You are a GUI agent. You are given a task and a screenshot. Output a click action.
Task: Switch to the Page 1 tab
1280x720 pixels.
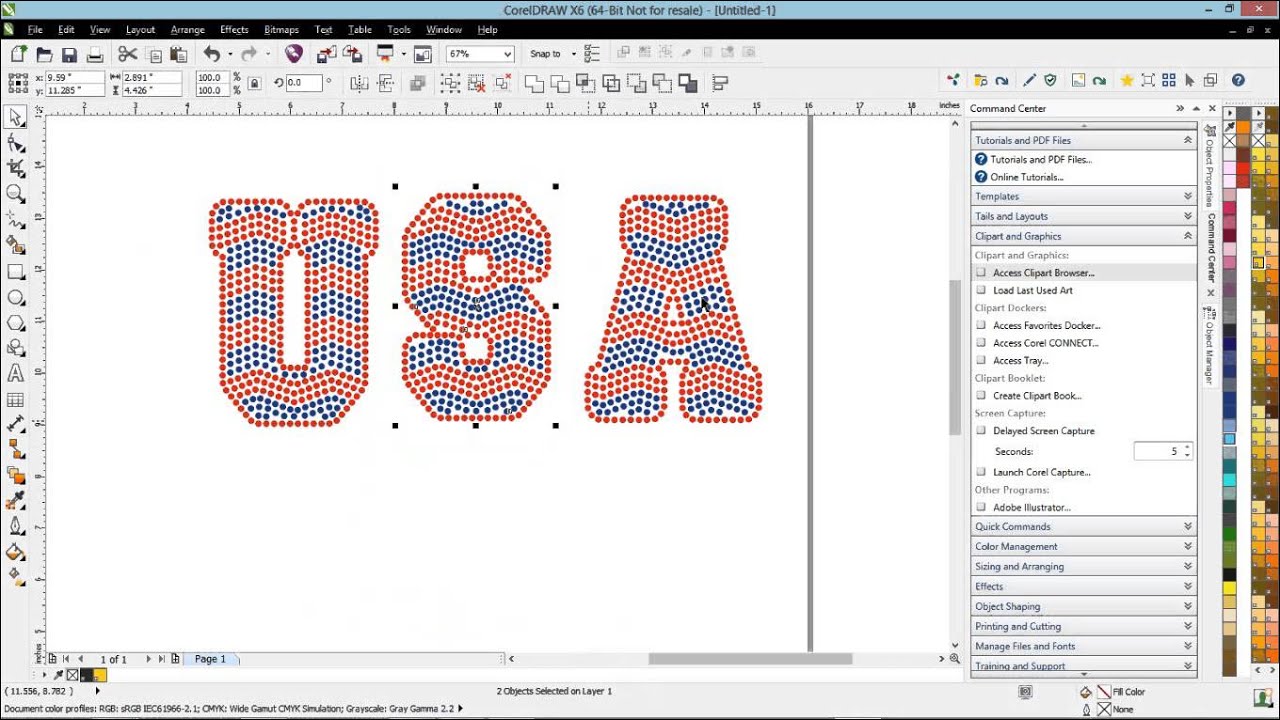pyautogui.click(x=210, y=659)
